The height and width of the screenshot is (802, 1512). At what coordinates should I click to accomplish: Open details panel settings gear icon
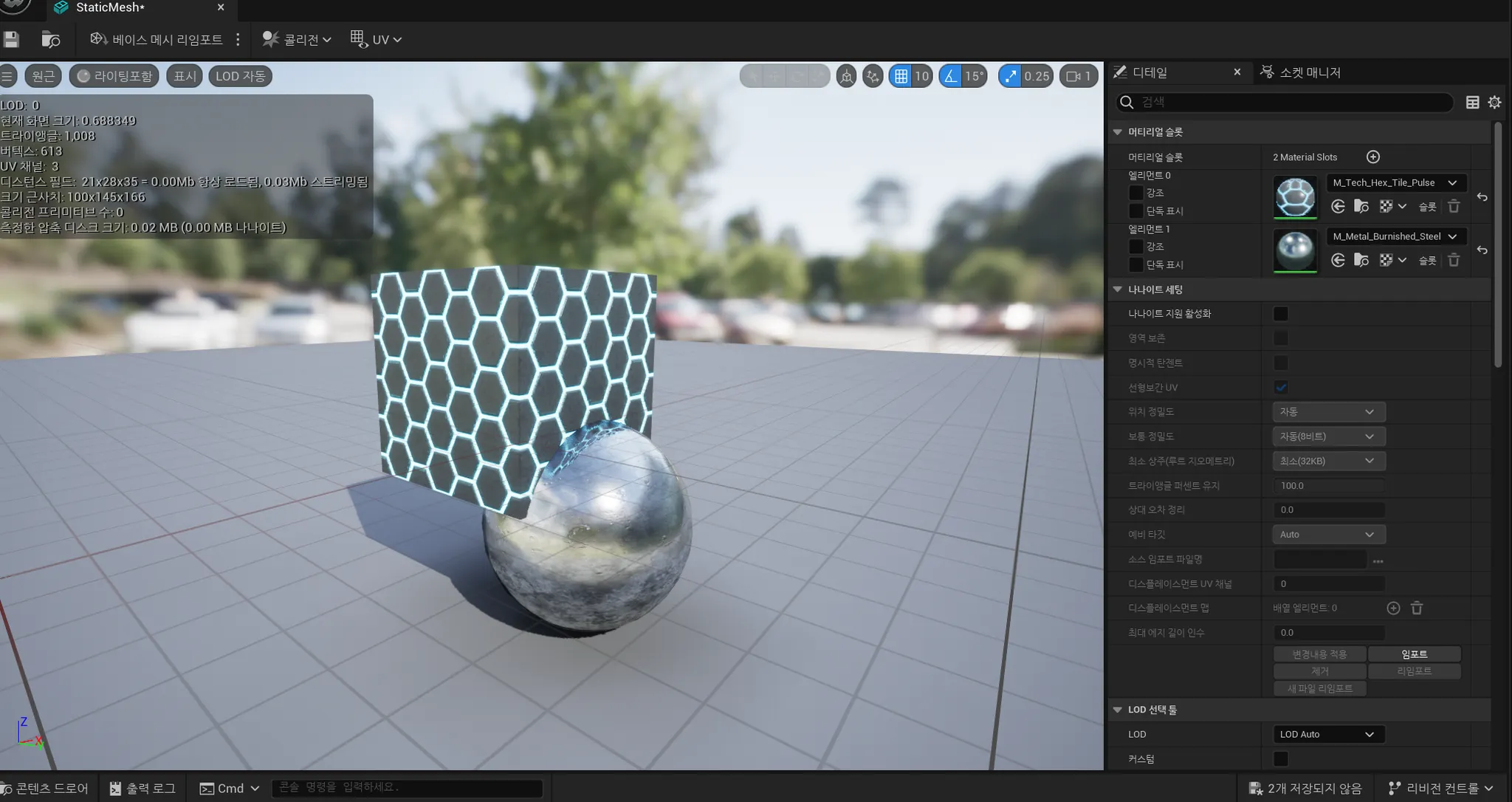pyautogui.click(x=1494, y=103)
